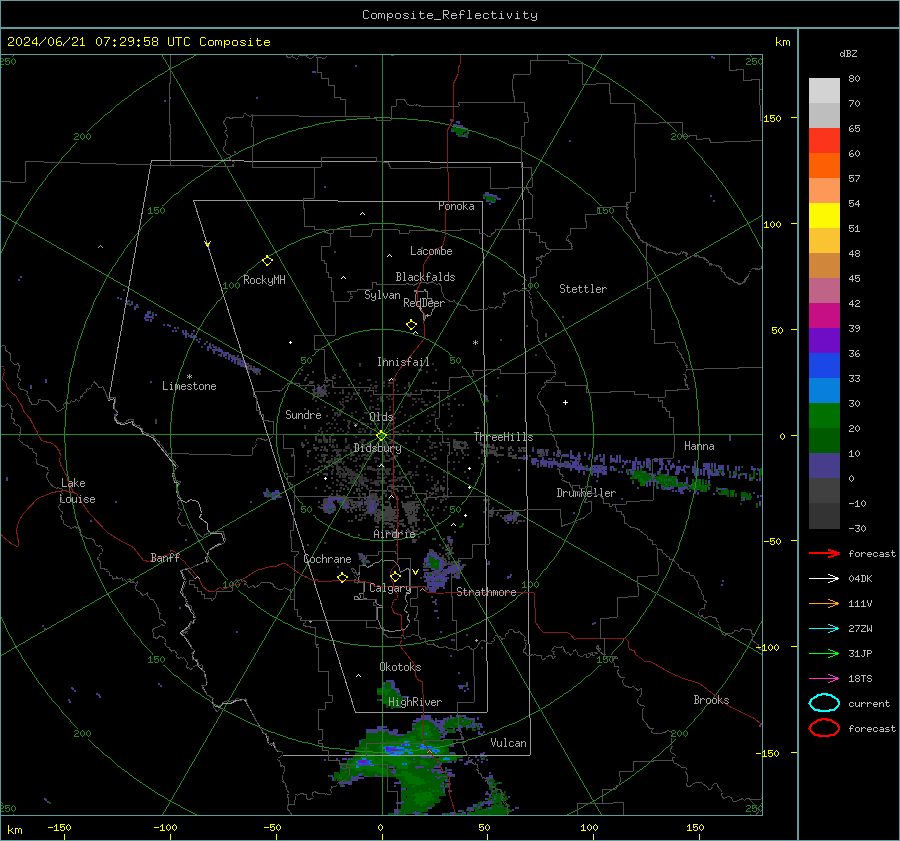Click the Banff town label
The height and width of the screenshot is (841, 900).
(165, 557)
